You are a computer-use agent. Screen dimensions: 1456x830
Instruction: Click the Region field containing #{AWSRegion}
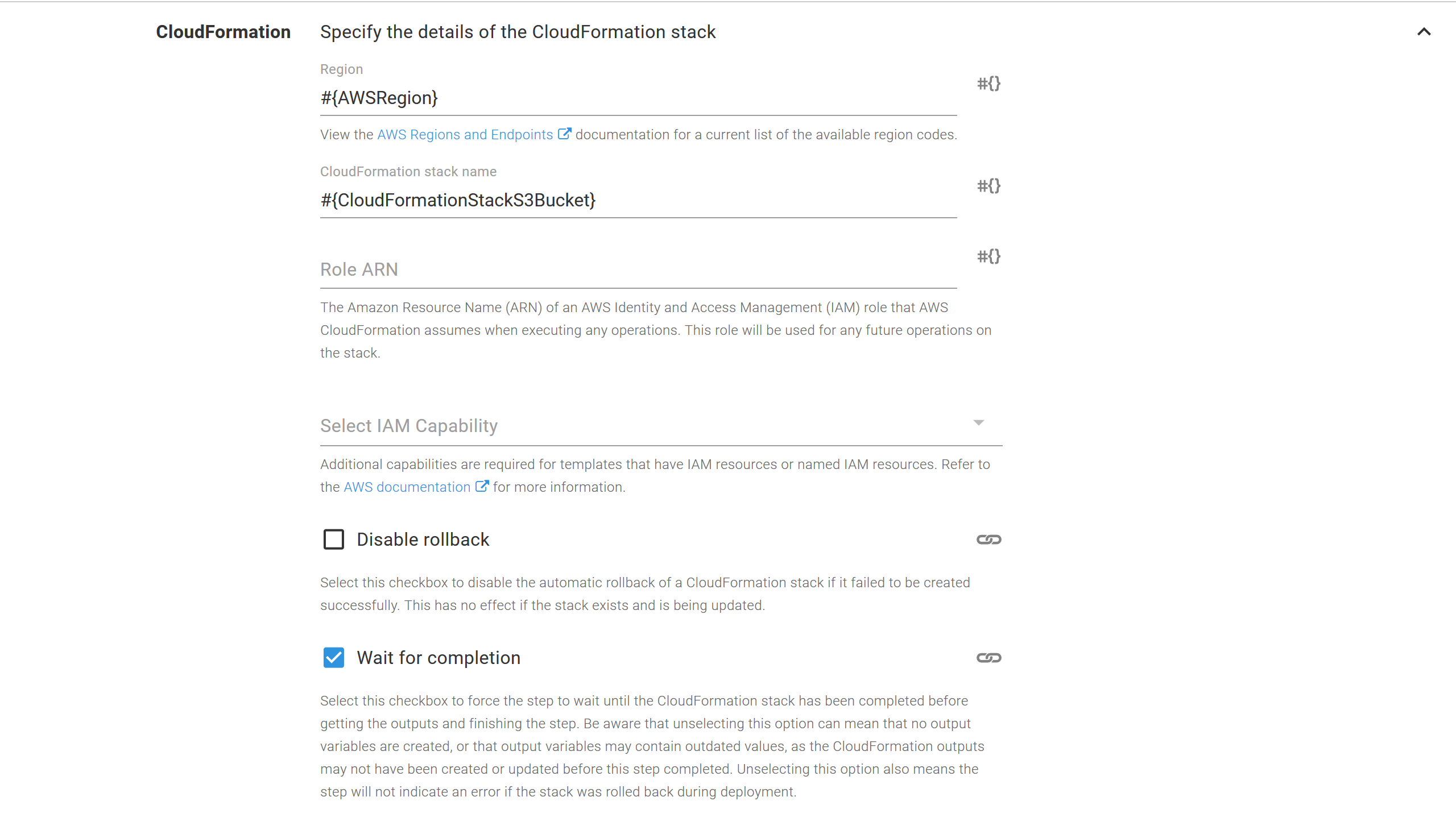(638, 98)
